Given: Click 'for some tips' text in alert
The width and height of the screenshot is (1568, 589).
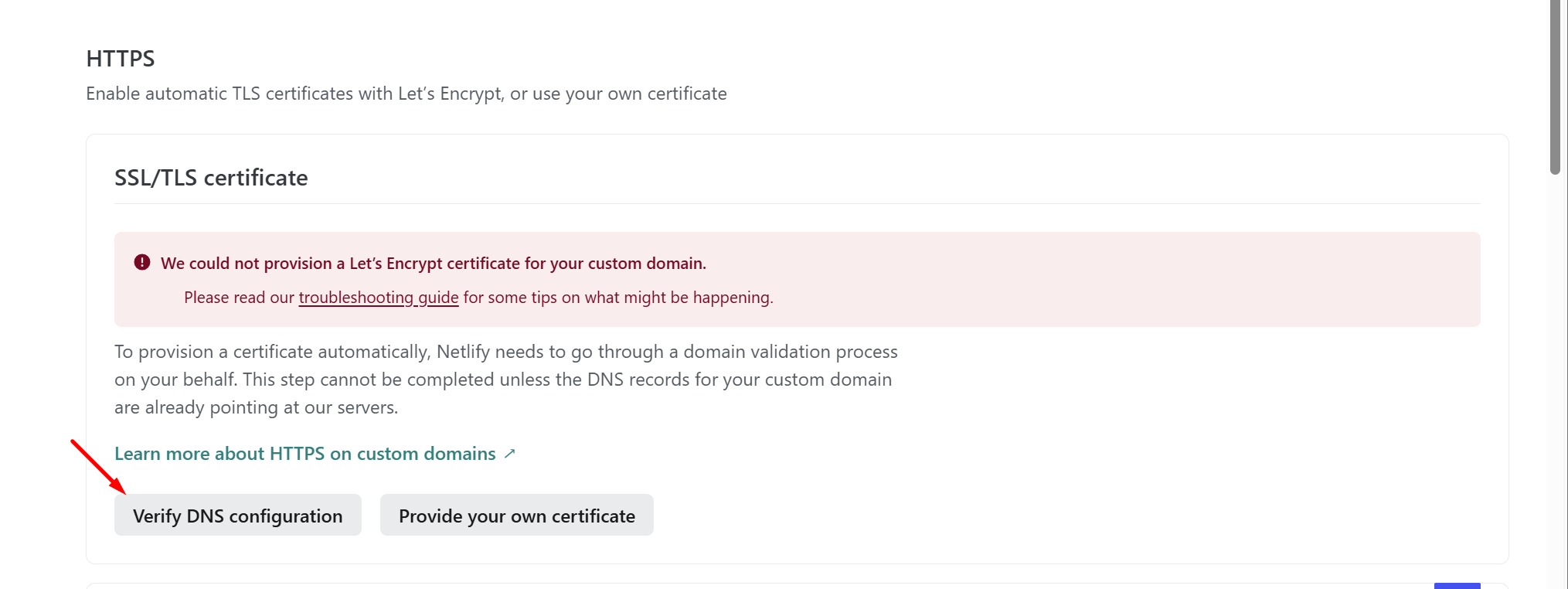Looking at the screenshot, I should coord(510,298).
